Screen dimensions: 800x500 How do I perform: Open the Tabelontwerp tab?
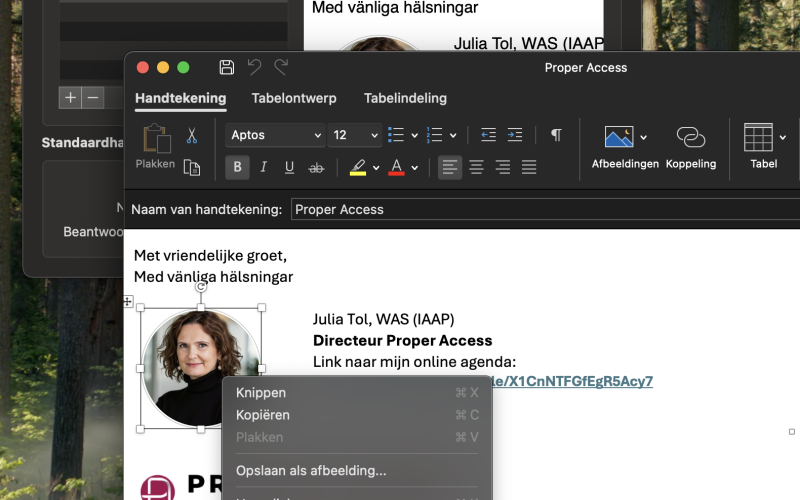(294, 98)
